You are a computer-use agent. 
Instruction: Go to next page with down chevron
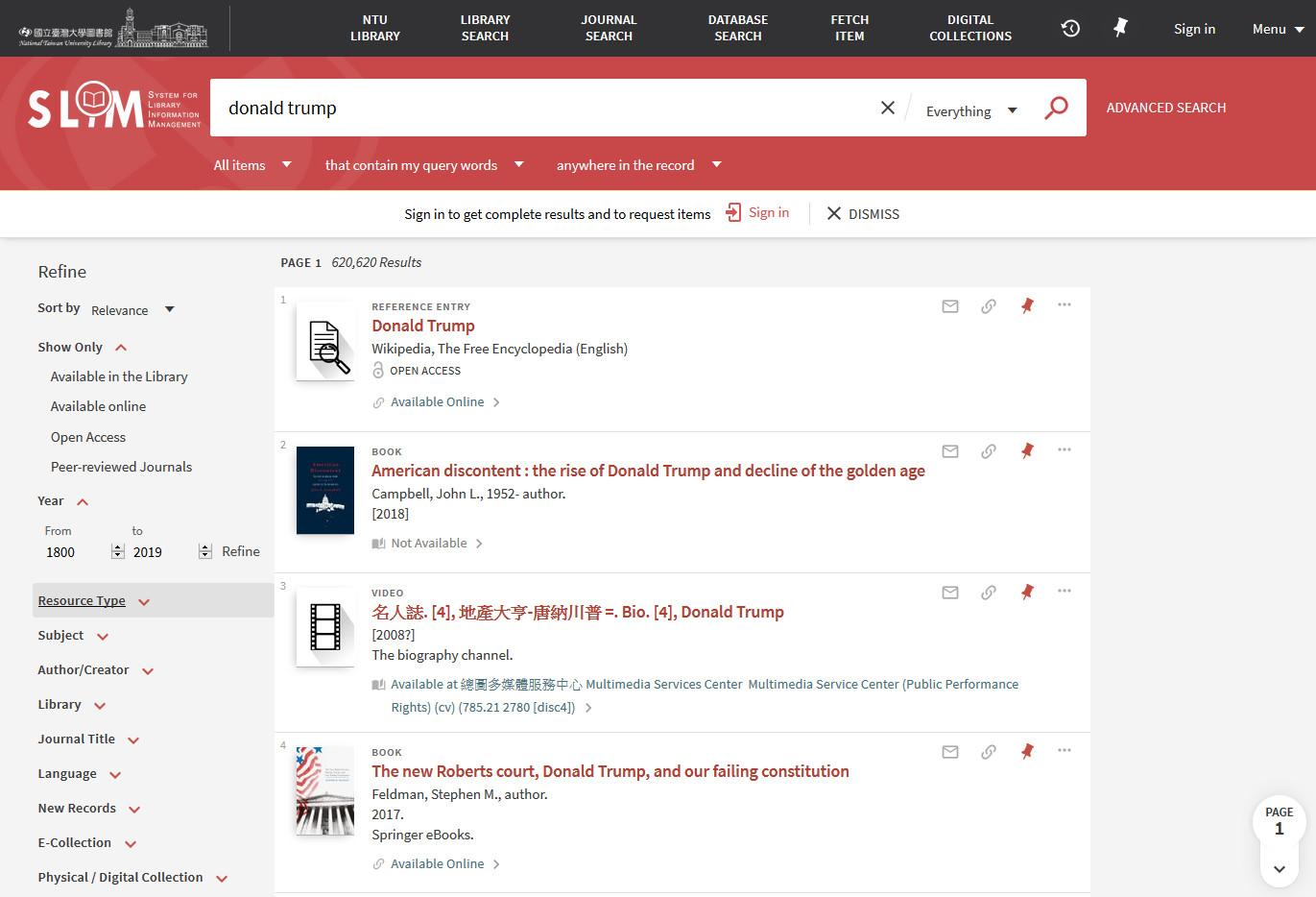click(1280, 869)
